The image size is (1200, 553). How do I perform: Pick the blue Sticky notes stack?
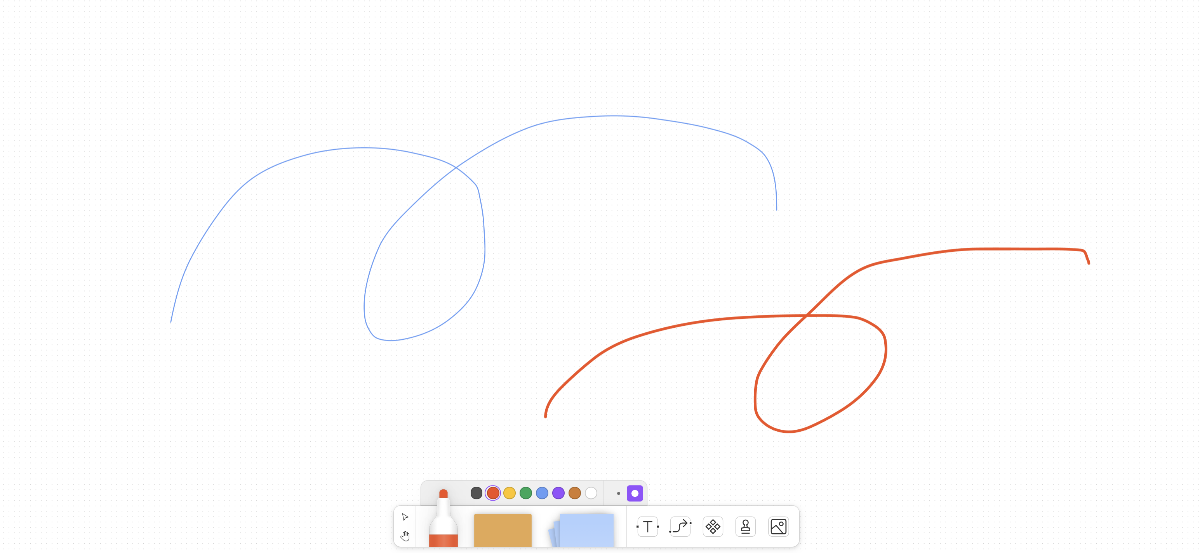click(x=582, y=530)
